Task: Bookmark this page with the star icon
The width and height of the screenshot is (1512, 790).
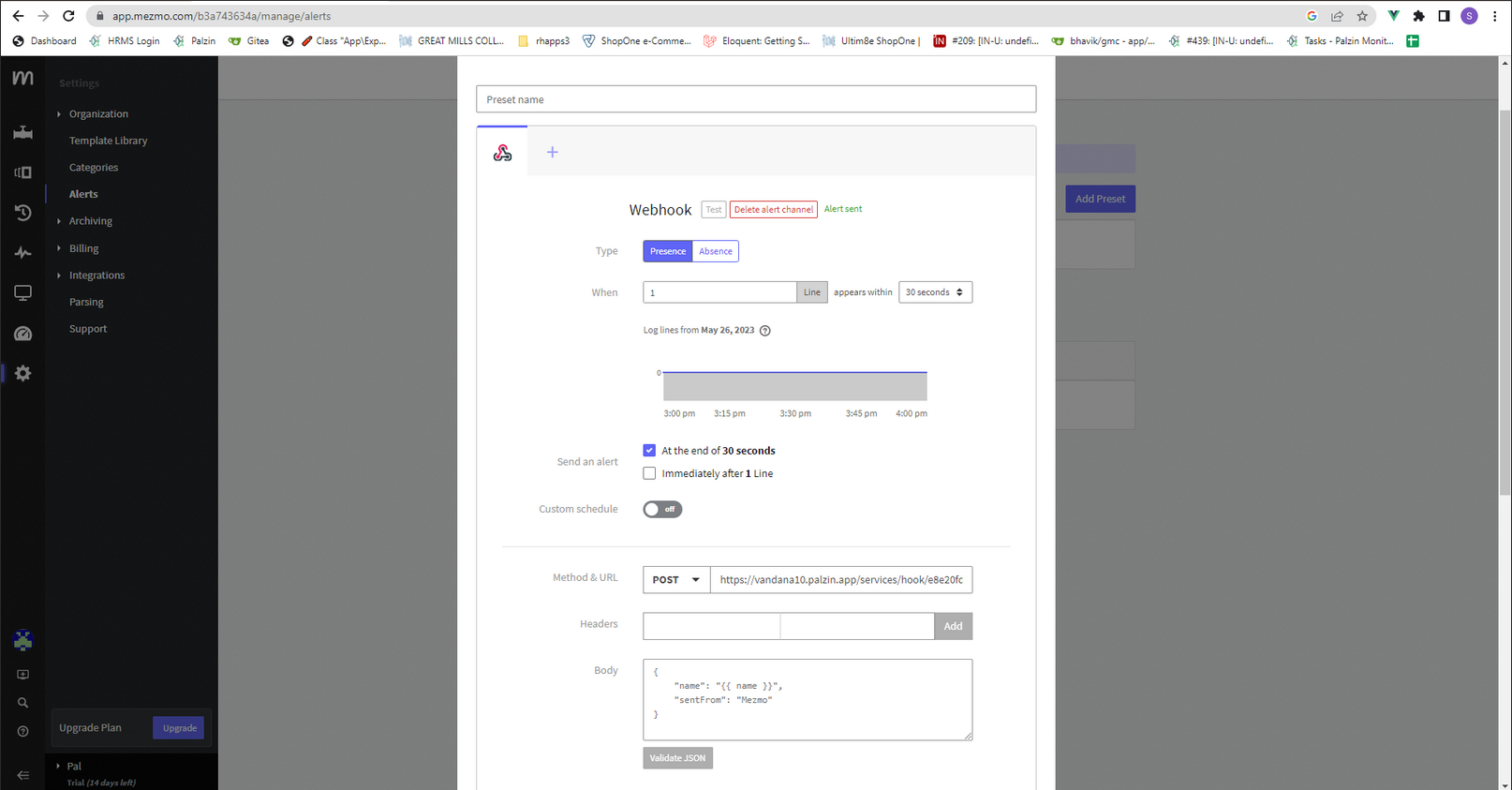Action: [1362, 16]
